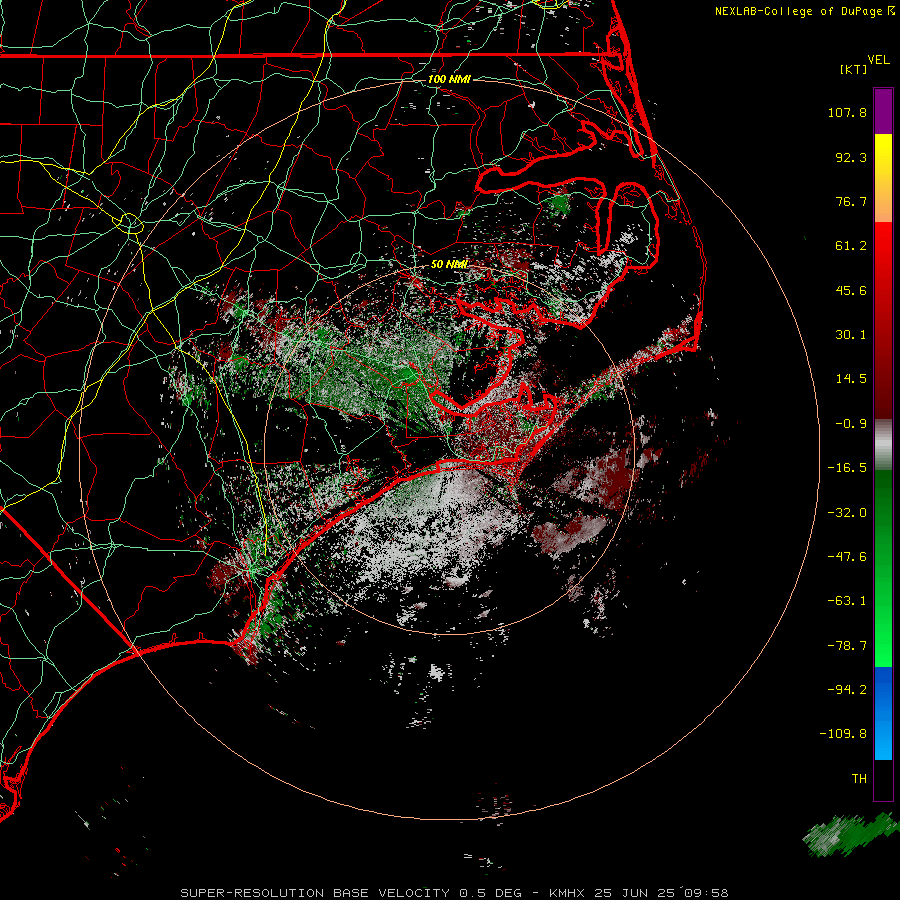Click the -47.6 legend value

pos(847,557)
